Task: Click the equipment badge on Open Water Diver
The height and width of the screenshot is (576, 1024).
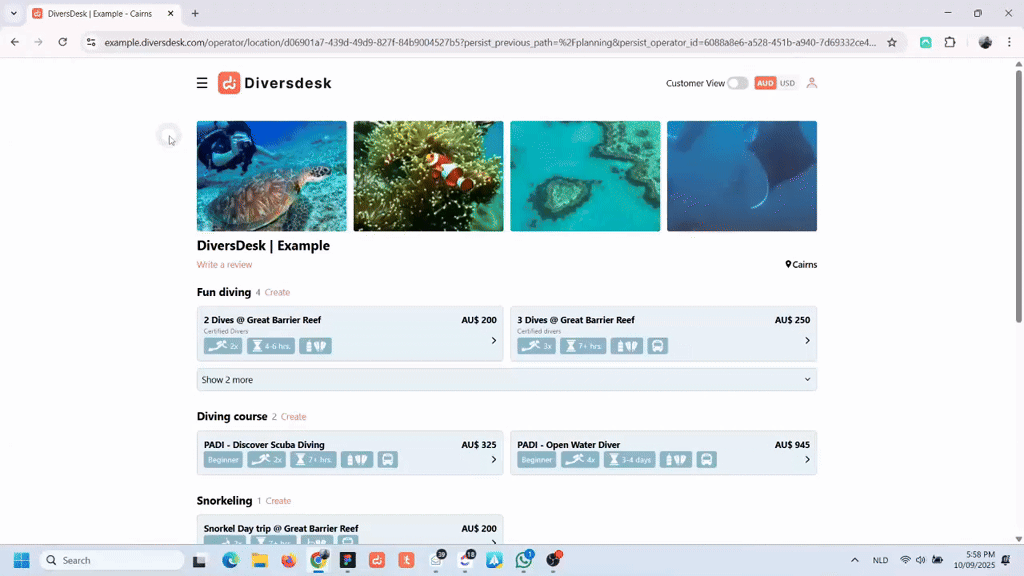Action: tap(676, 460)
